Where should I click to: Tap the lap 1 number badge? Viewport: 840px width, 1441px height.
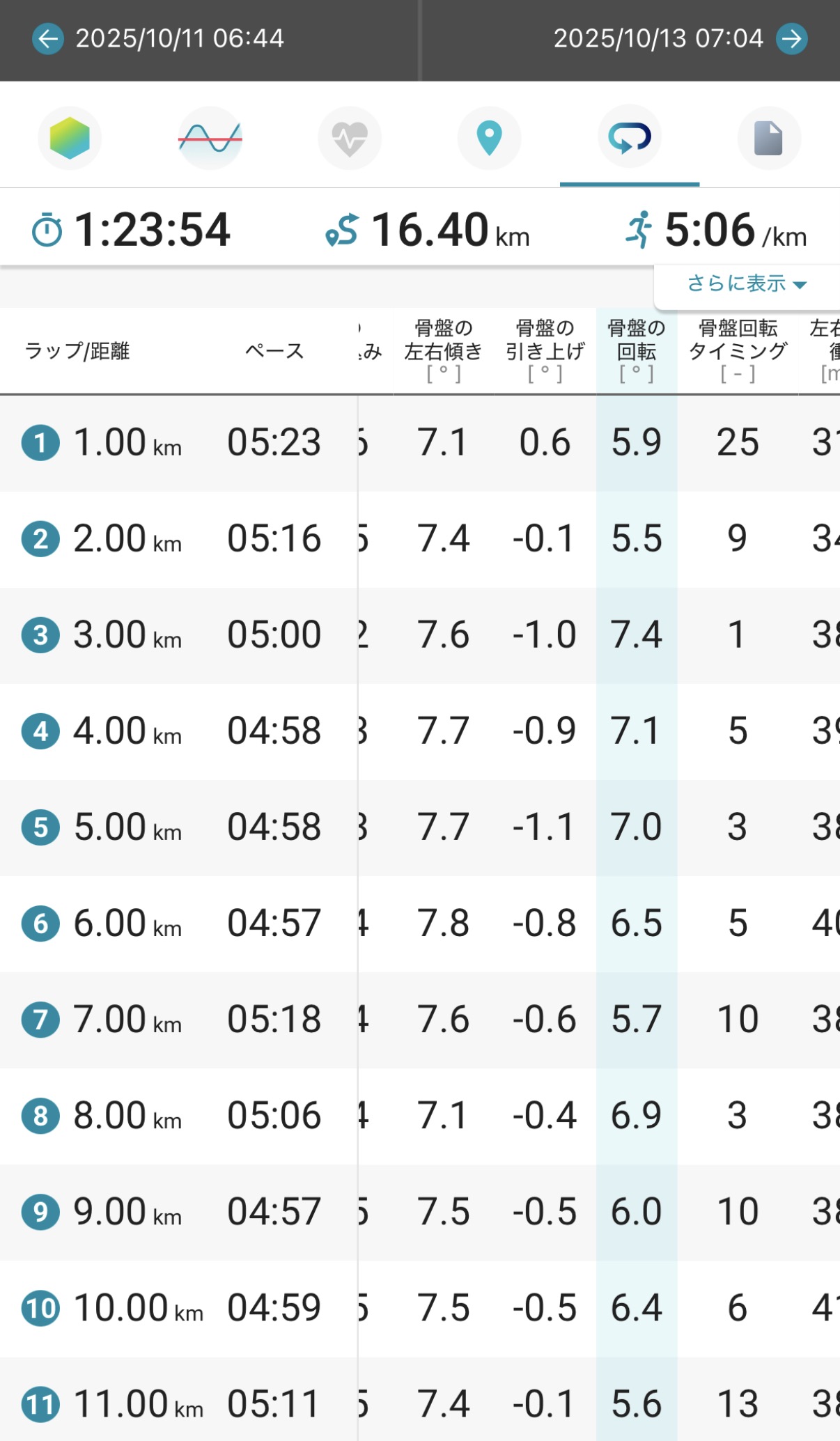[40, 443]
